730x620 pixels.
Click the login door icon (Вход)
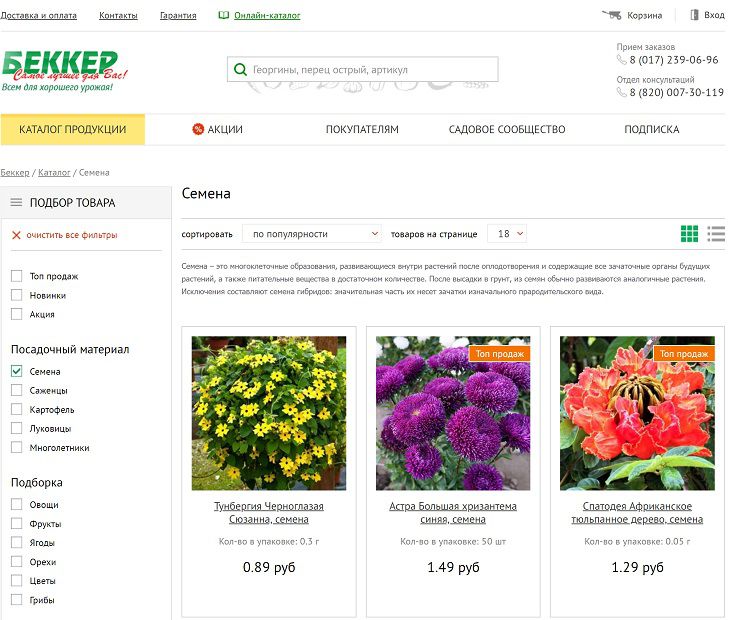(x=694, y=15)
